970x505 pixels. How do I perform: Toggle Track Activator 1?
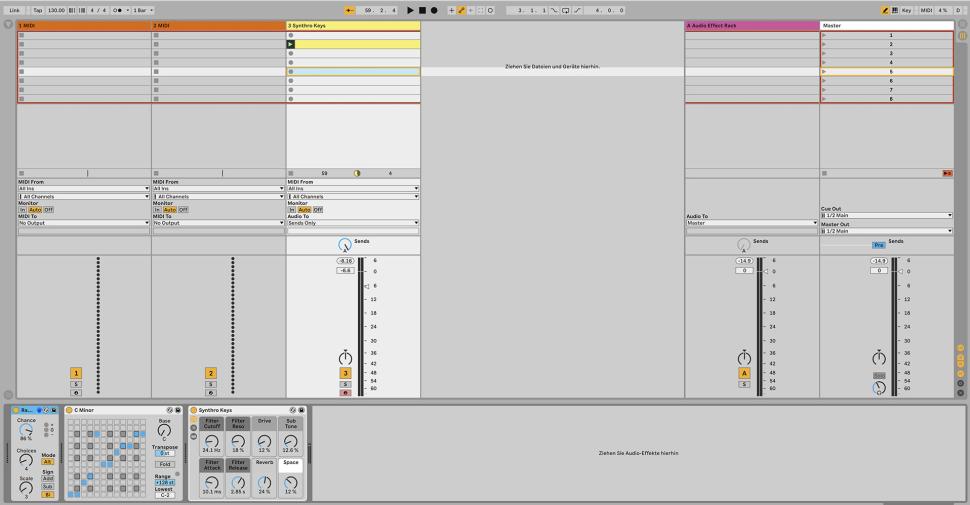coord(76,373)
